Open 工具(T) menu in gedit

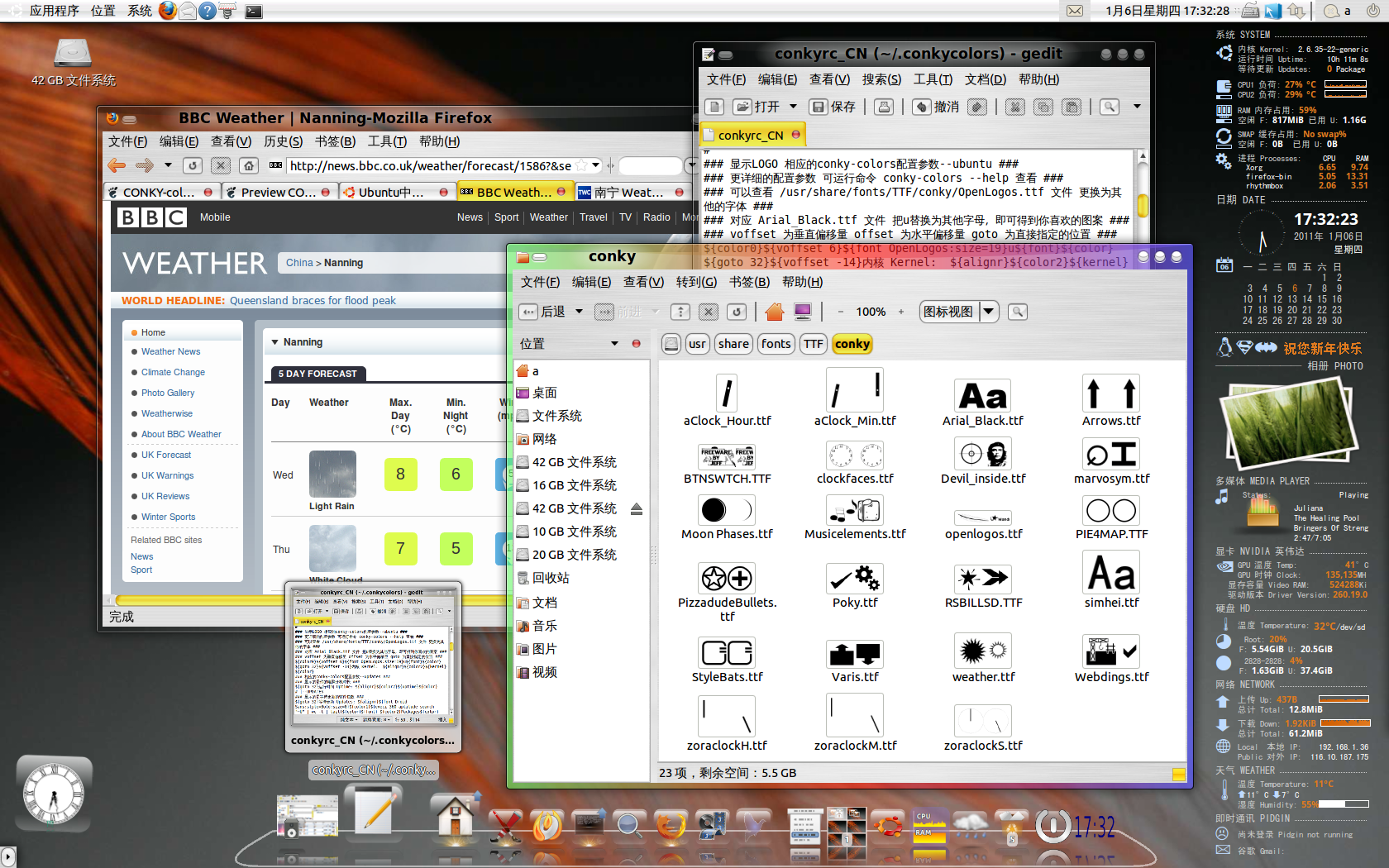click(x=933, y=79)
